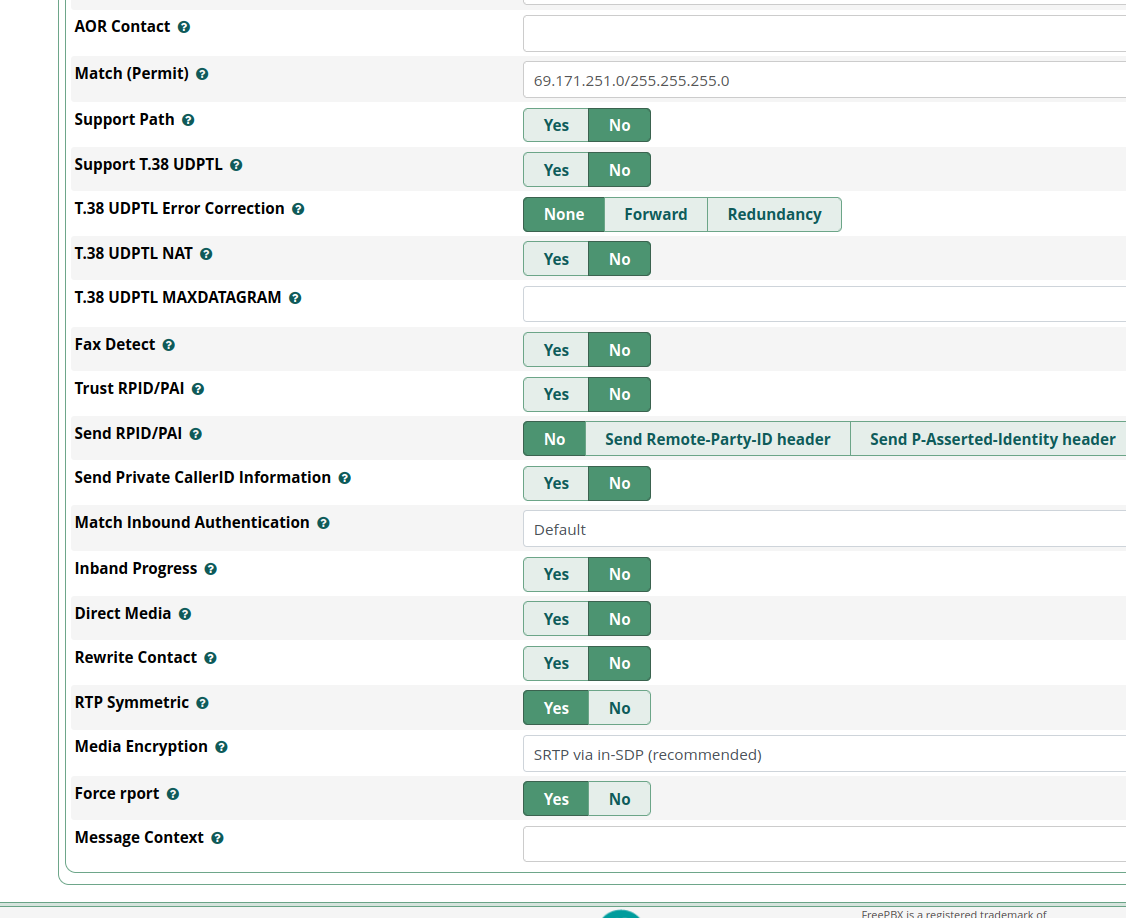Select Forward error correction option
Viewport: 1126px width, 918px height.
click(x=655, y=214)
